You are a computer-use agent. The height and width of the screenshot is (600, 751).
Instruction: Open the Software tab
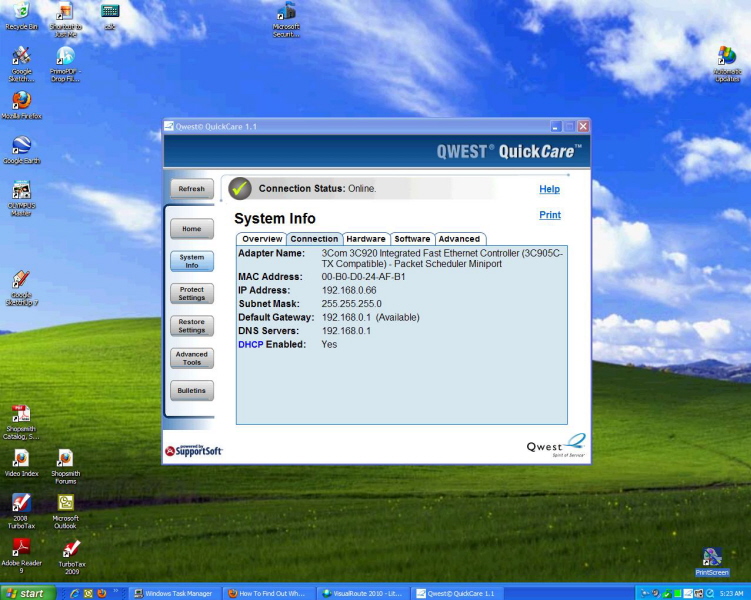point(412,239)
